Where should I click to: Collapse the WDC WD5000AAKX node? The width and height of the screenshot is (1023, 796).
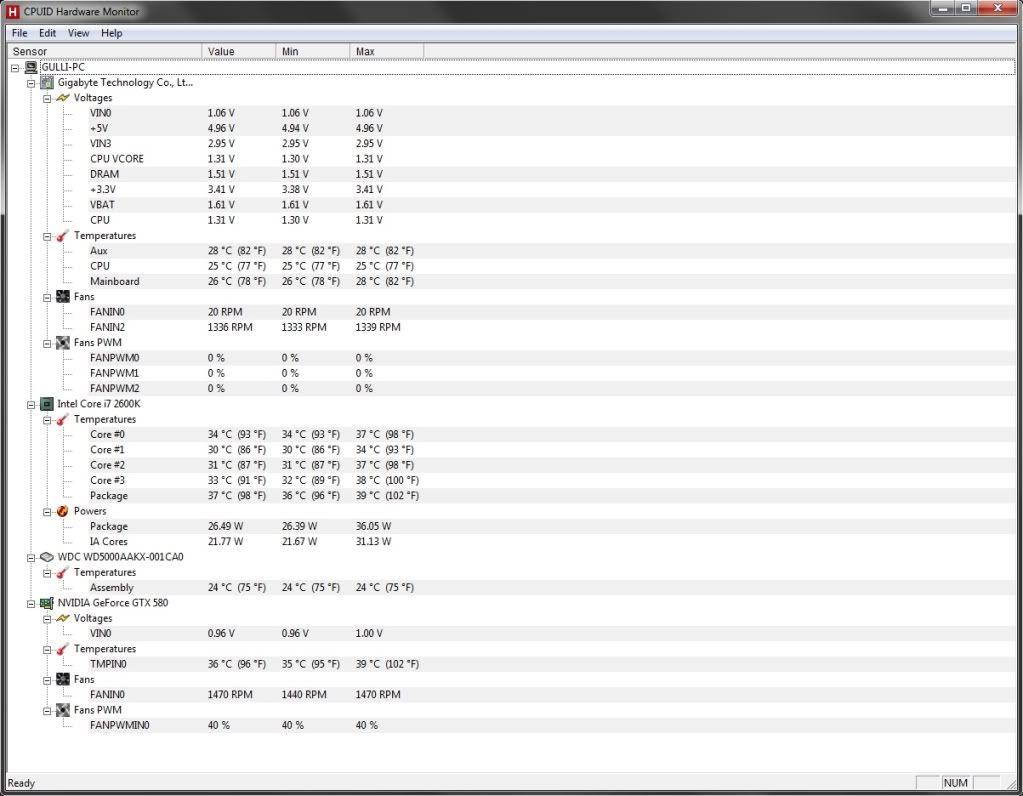click(31, 558)
